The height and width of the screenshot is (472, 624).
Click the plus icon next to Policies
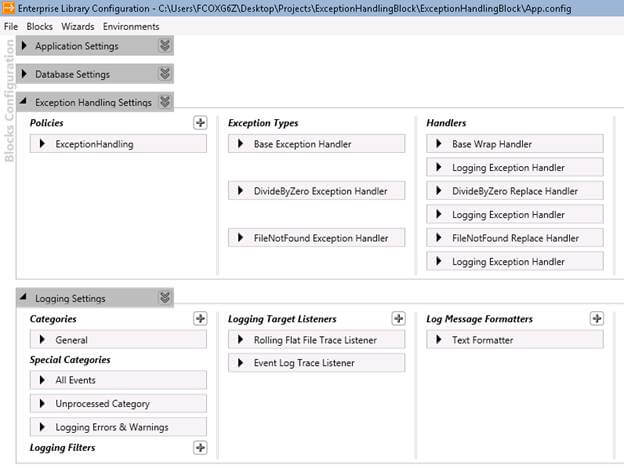click(x=200, y=122)
